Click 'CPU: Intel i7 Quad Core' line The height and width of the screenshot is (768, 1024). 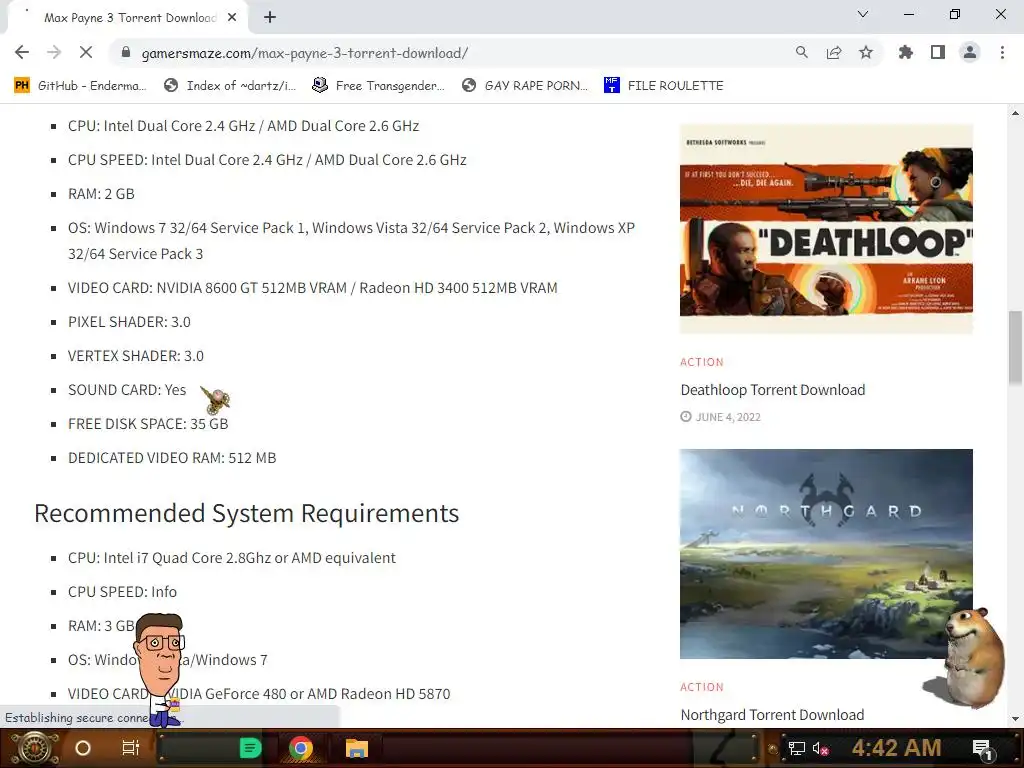pyautogui.click(x=232, y=558)
